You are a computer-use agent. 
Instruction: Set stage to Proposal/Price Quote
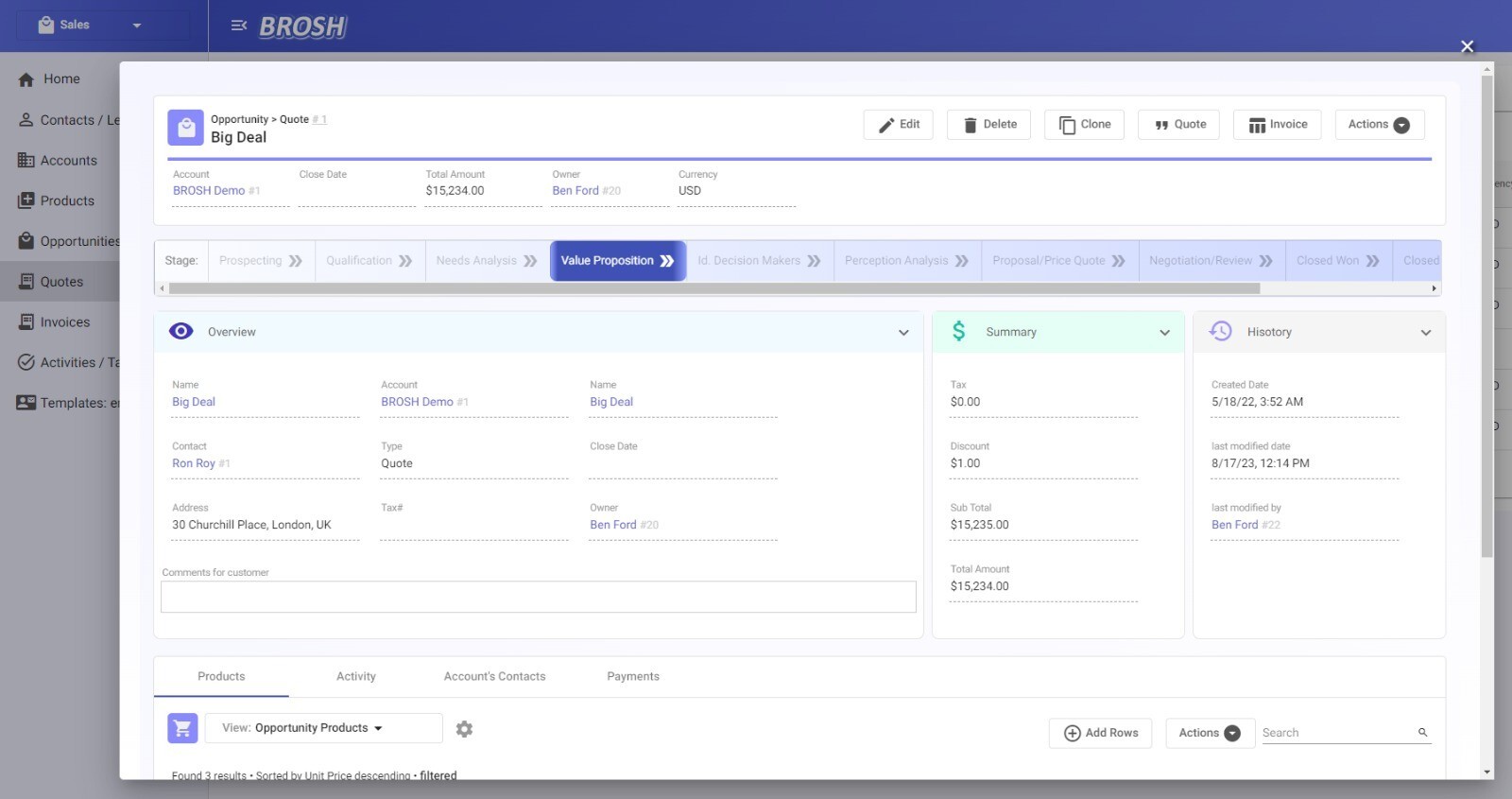pyautogui.click(x=1059, y=261)
